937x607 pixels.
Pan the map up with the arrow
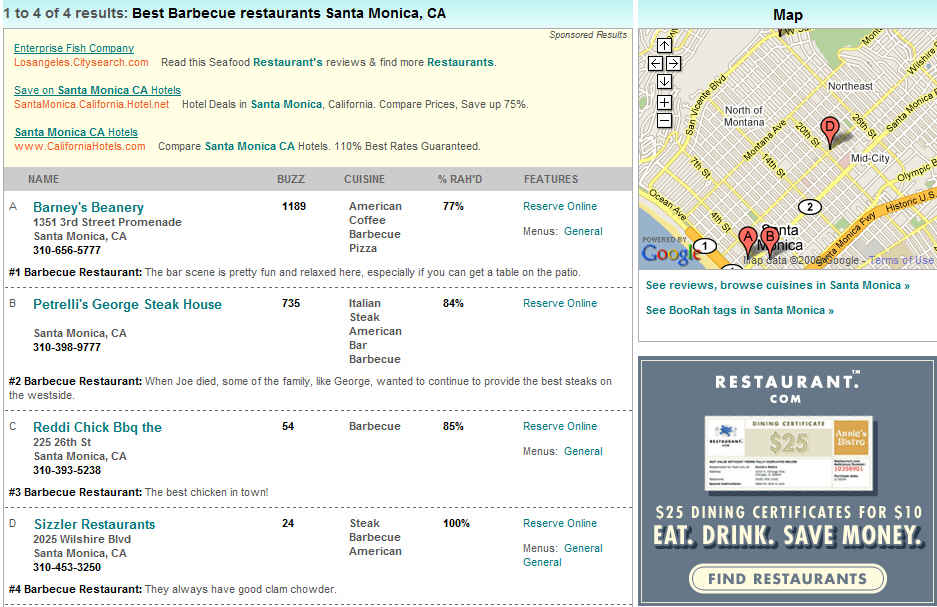(664, 45)
